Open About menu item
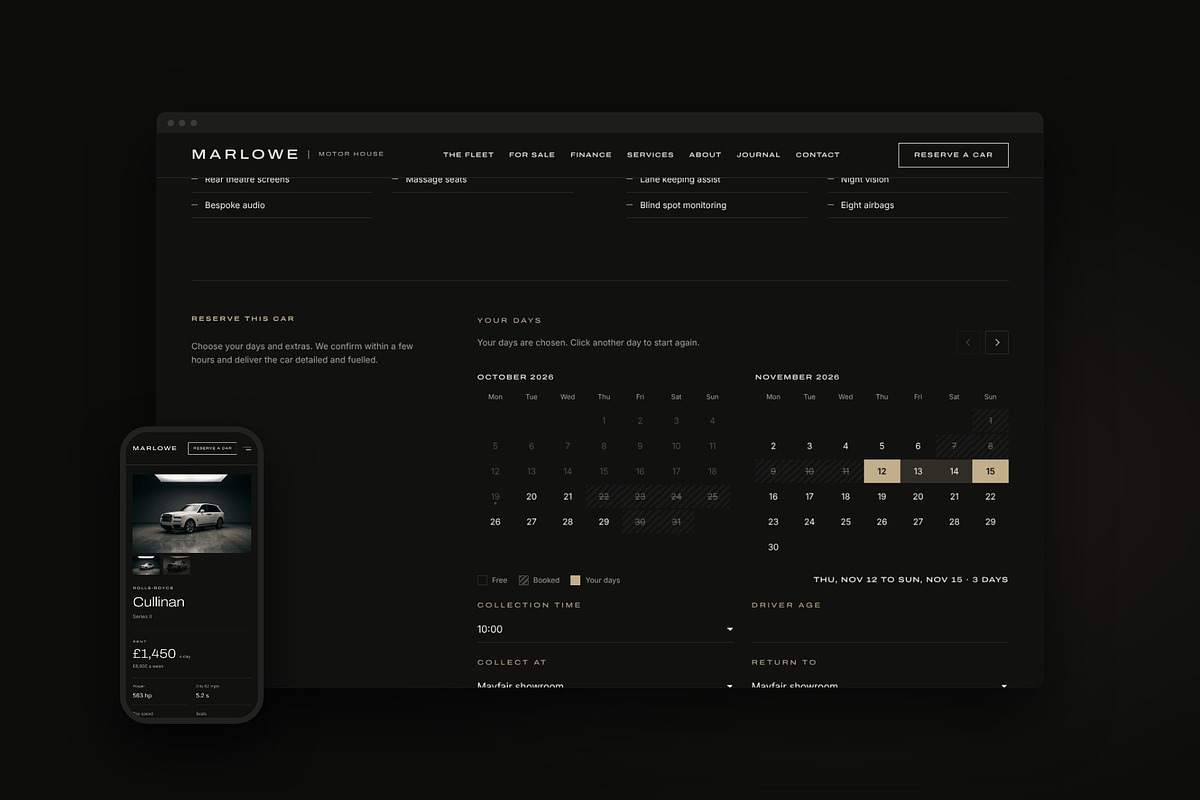 (705, 155)
